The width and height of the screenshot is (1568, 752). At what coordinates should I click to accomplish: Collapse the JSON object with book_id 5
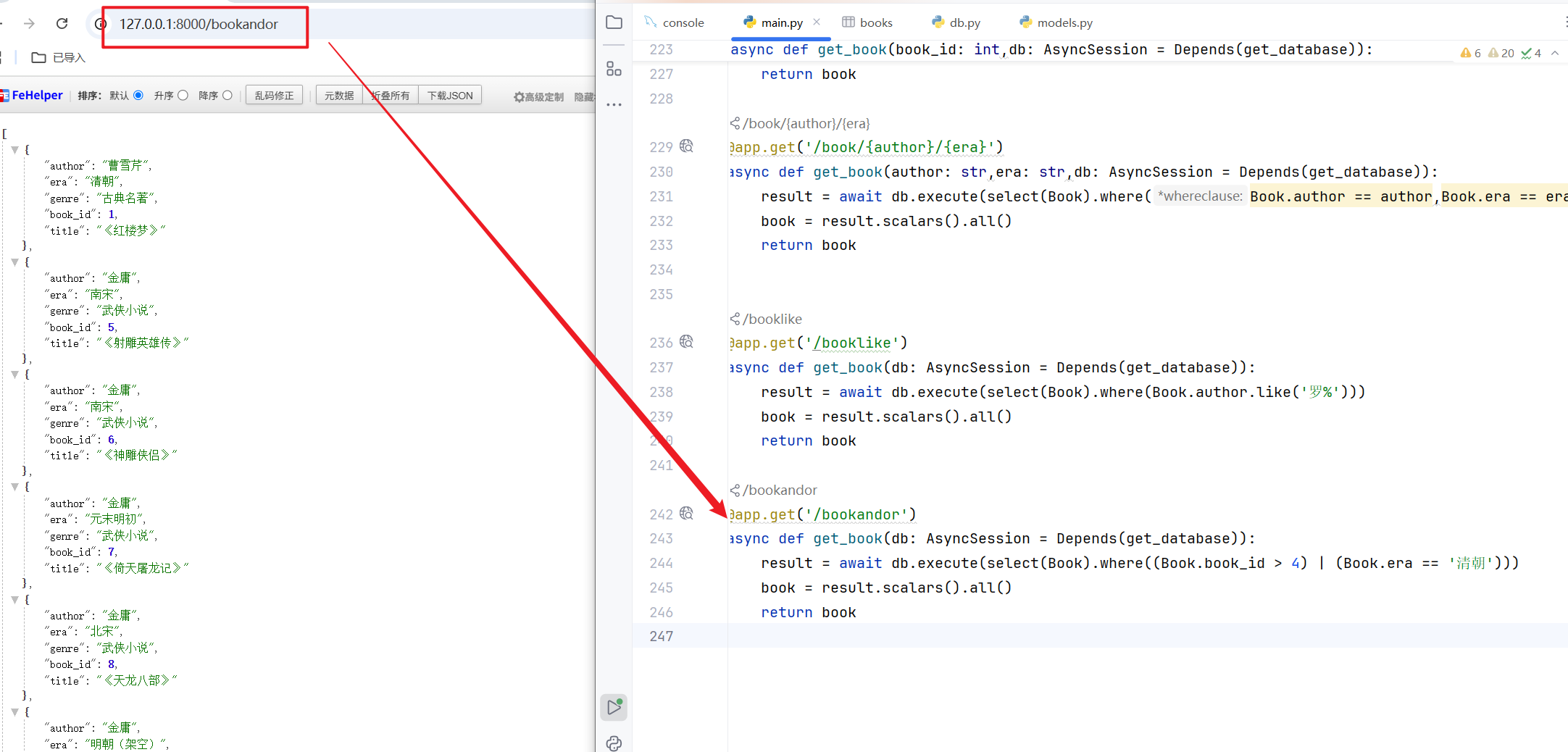coord(14,262)
